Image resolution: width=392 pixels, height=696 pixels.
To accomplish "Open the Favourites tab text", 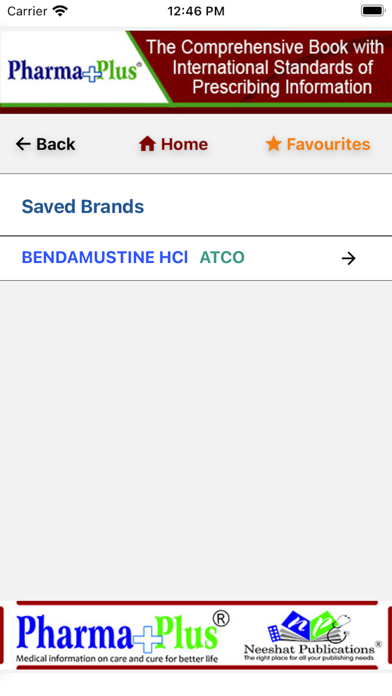I will 329,144.
